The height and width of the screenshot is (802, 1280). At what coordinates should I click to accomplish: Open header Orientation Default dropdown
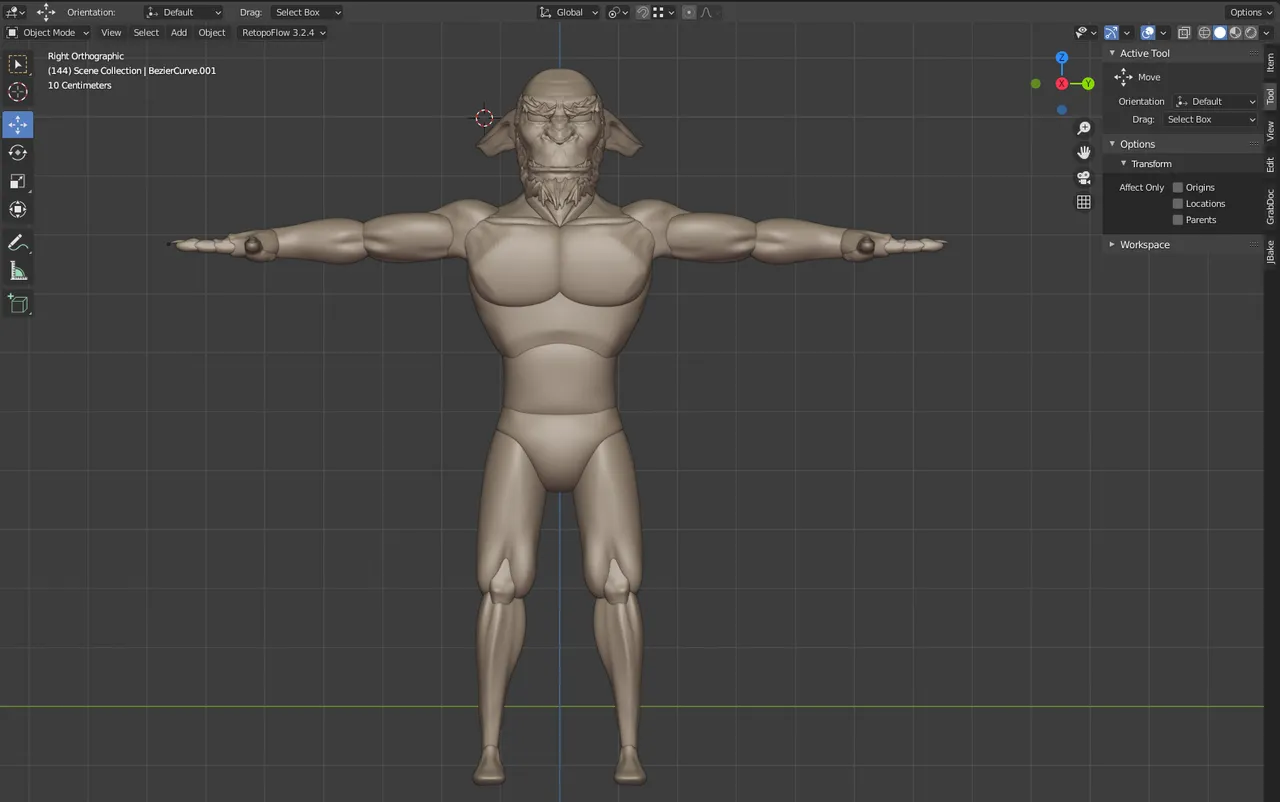(184, 12)
